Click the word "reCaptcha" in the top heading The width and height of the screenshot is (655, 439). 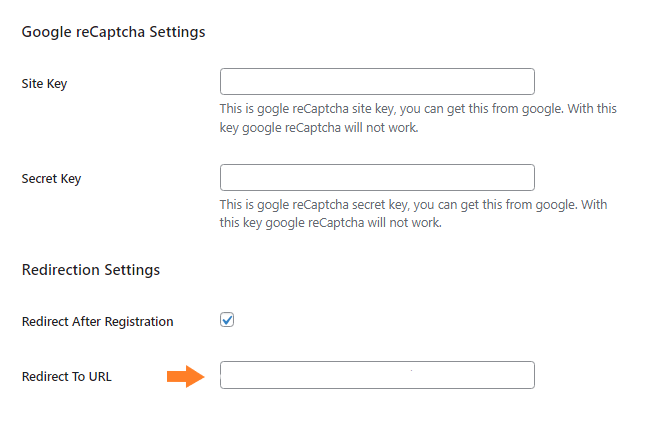coord(105,32)
